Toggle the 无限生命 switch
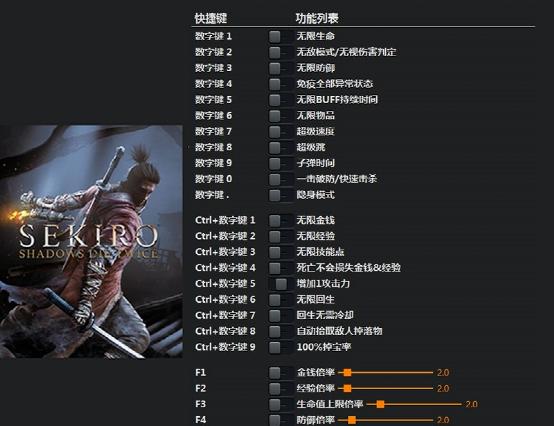The height and width of the screenshot is (426, 554). (x=281, y=36)
